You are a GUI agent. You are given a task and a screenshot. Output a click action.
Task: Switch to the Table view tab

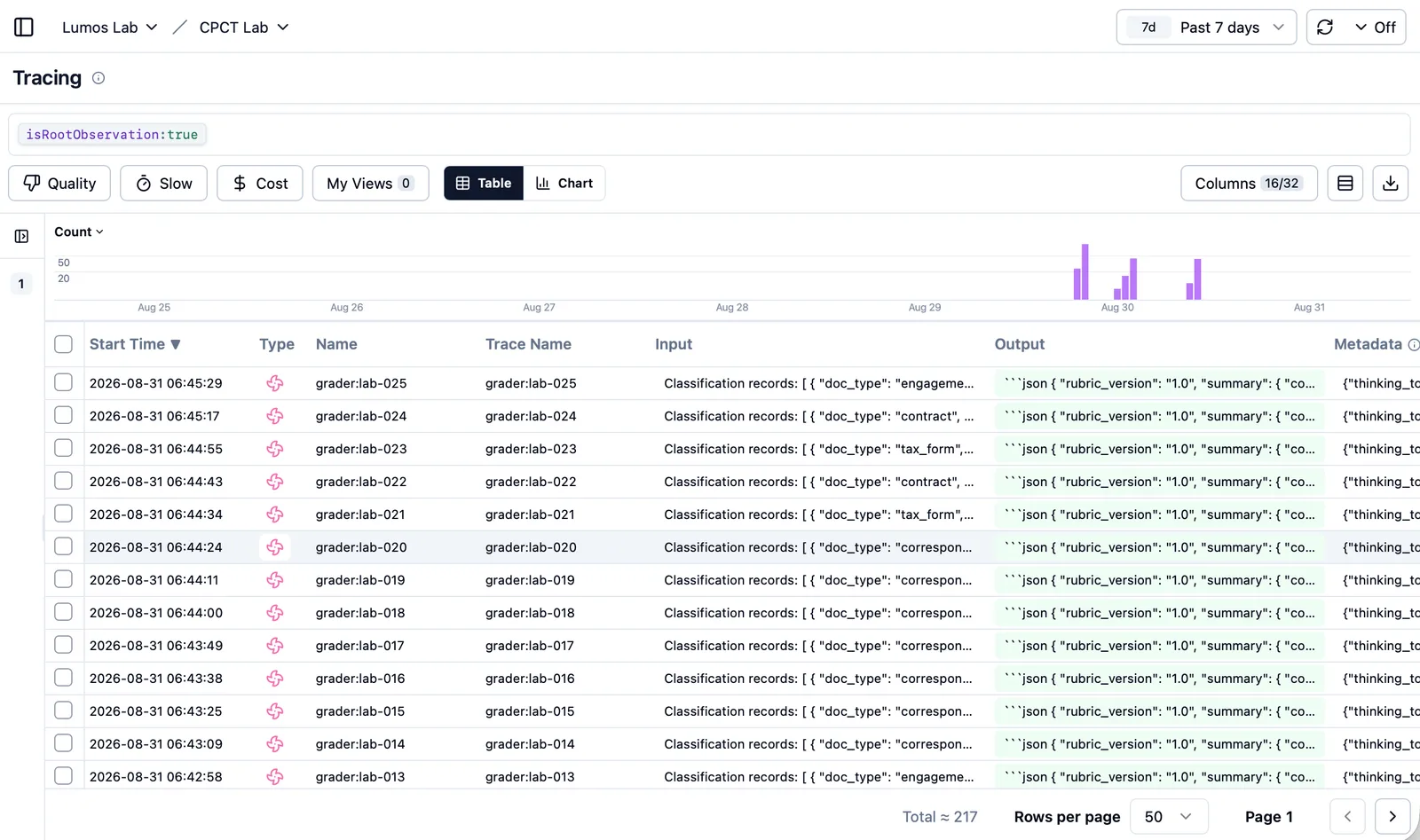click(x=484, y=184)
